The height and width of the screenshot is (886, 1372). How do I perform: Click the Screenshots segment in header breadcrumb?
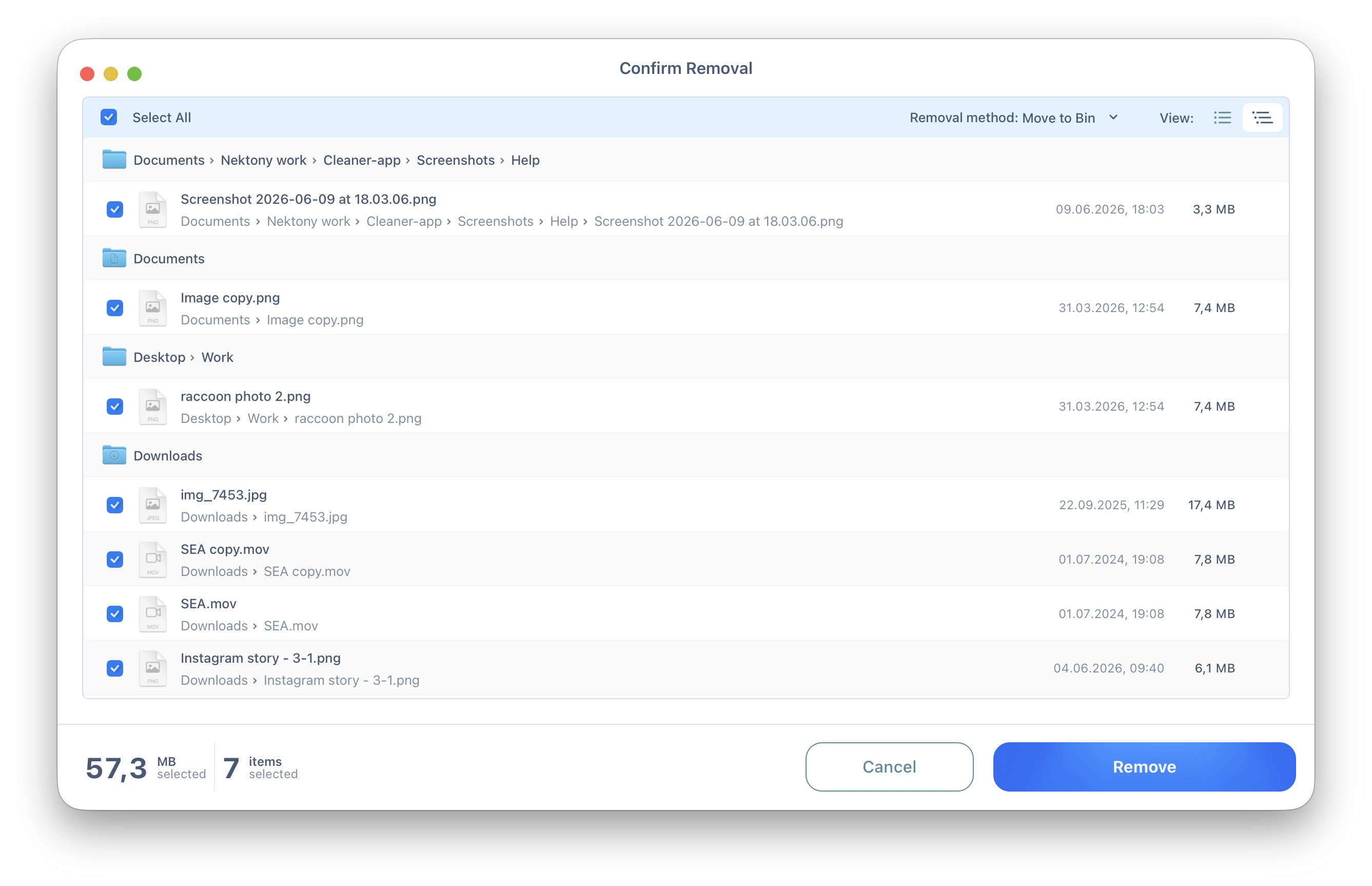coord(456,160)
